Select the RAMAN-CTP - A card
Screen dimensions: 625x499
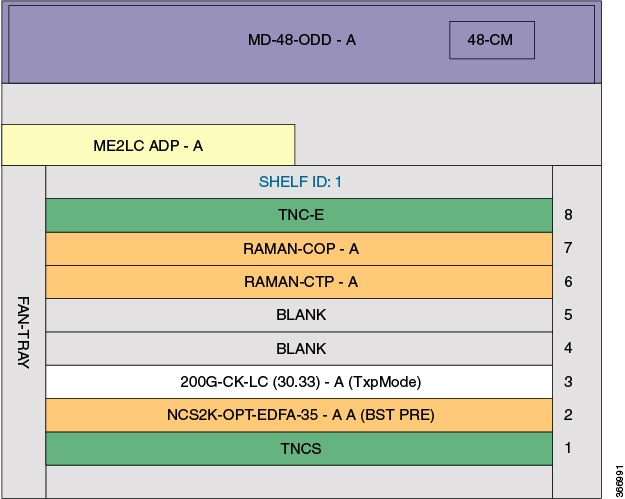299,282
